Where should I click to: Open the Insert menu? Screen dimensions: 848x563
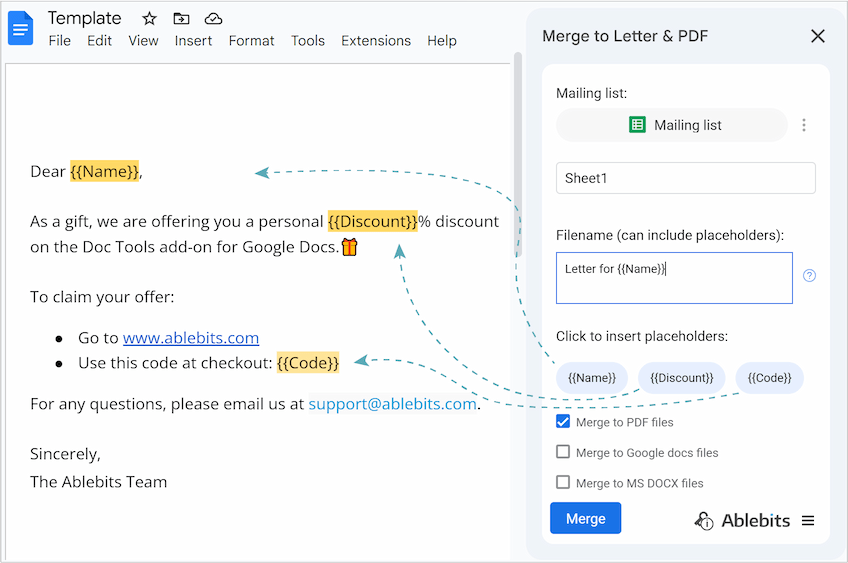[x=193, y=41]
